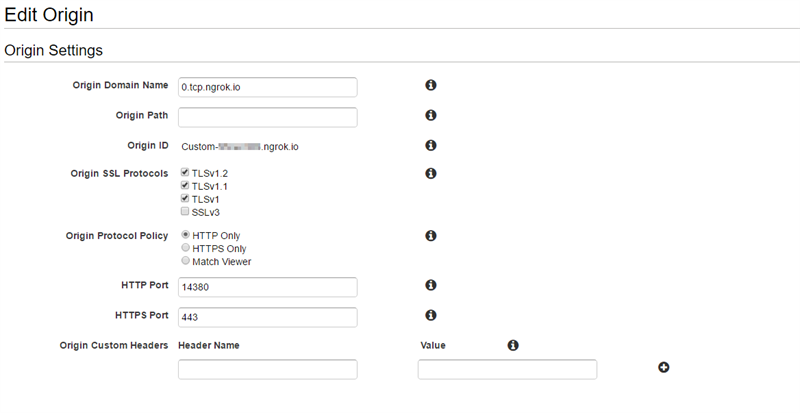This screenshot has width=800, height=413.
Task: Click info icon next to HTTP Port
Action: (431, 285)
